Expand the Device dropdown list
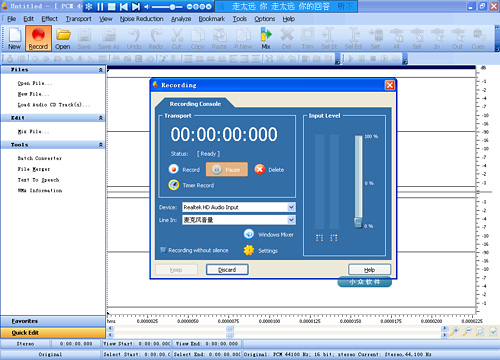Screen dimensions: 500x360 point(291,207)
